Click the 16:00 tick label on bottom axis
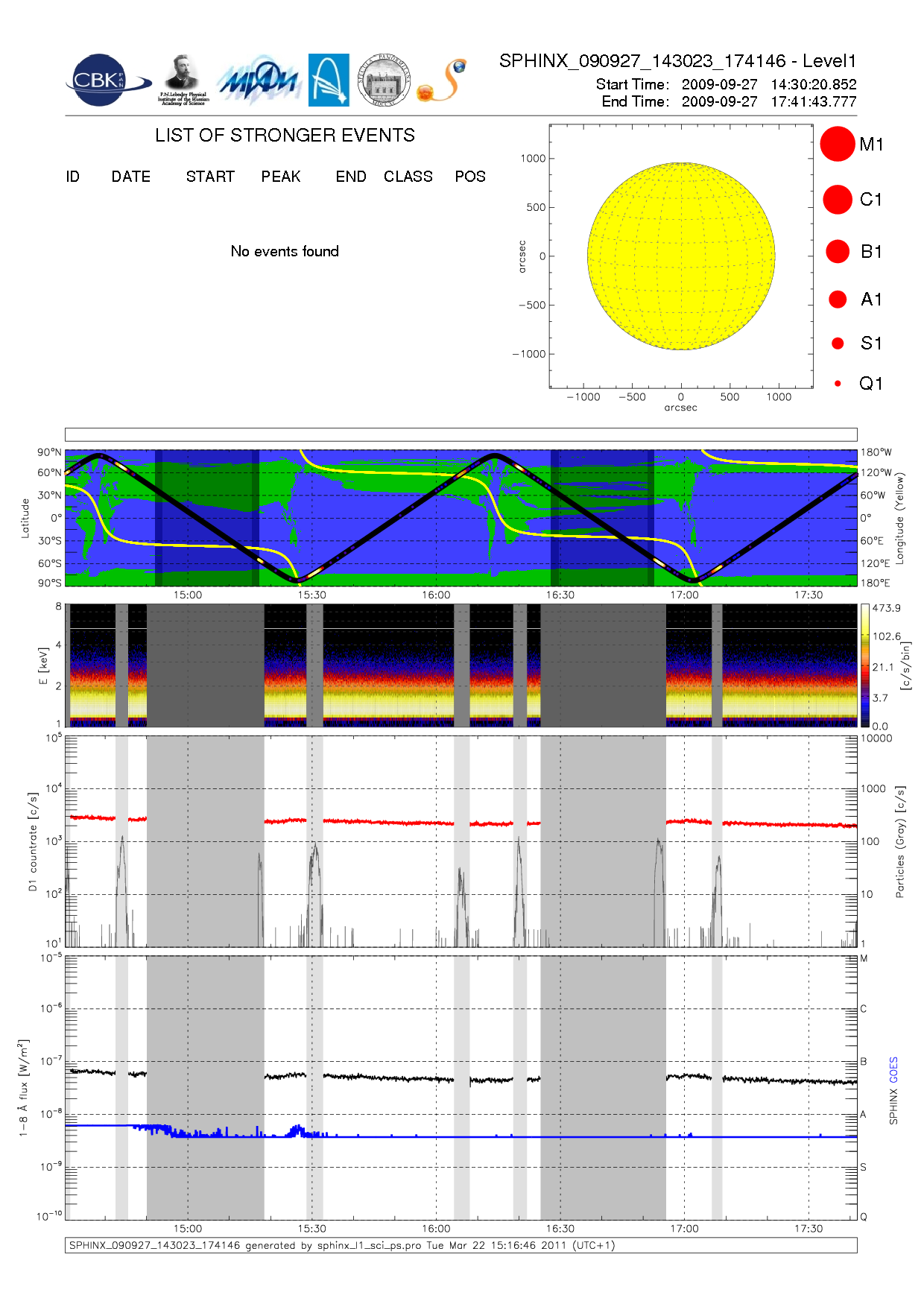 click(x=436, y=1229)
